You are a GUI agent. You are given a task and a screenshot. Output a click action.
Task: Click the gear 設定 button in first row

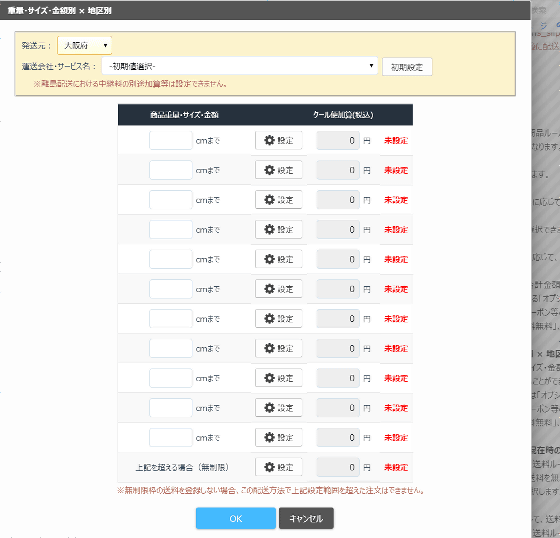[279, 140]
